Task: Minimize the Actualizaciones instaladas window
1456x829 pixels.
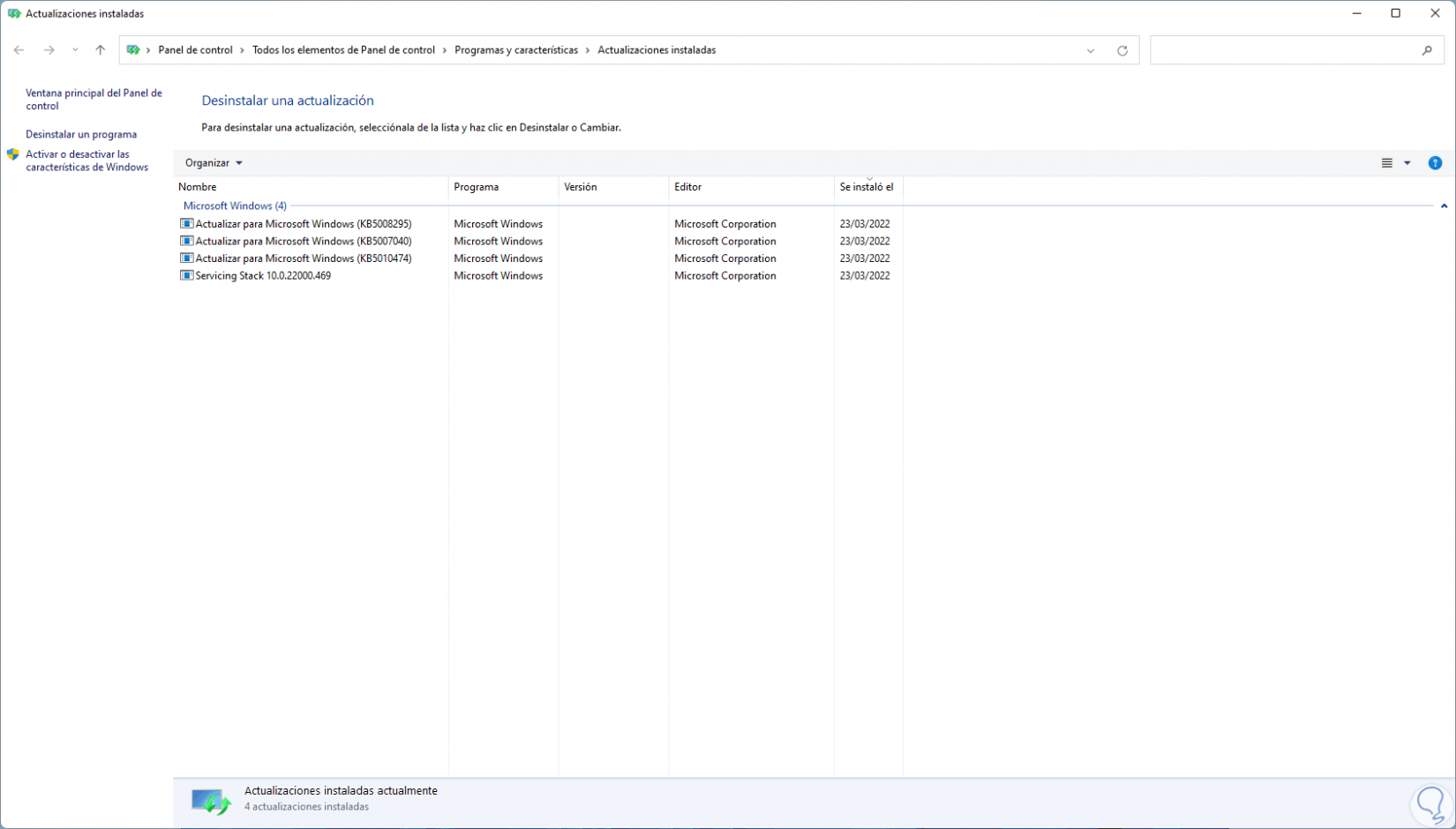Action: 1356,13
